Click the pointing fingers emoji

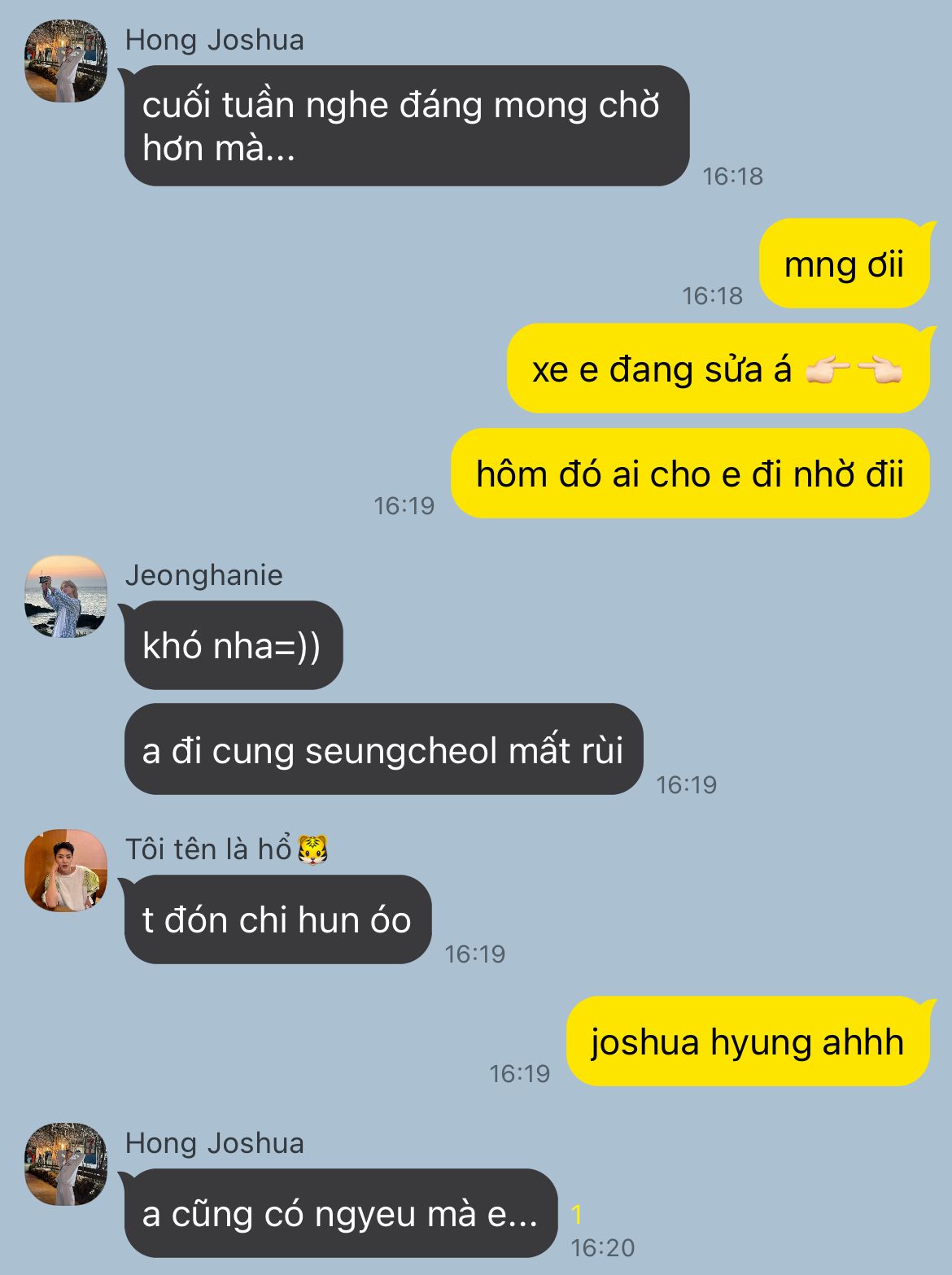854,370
